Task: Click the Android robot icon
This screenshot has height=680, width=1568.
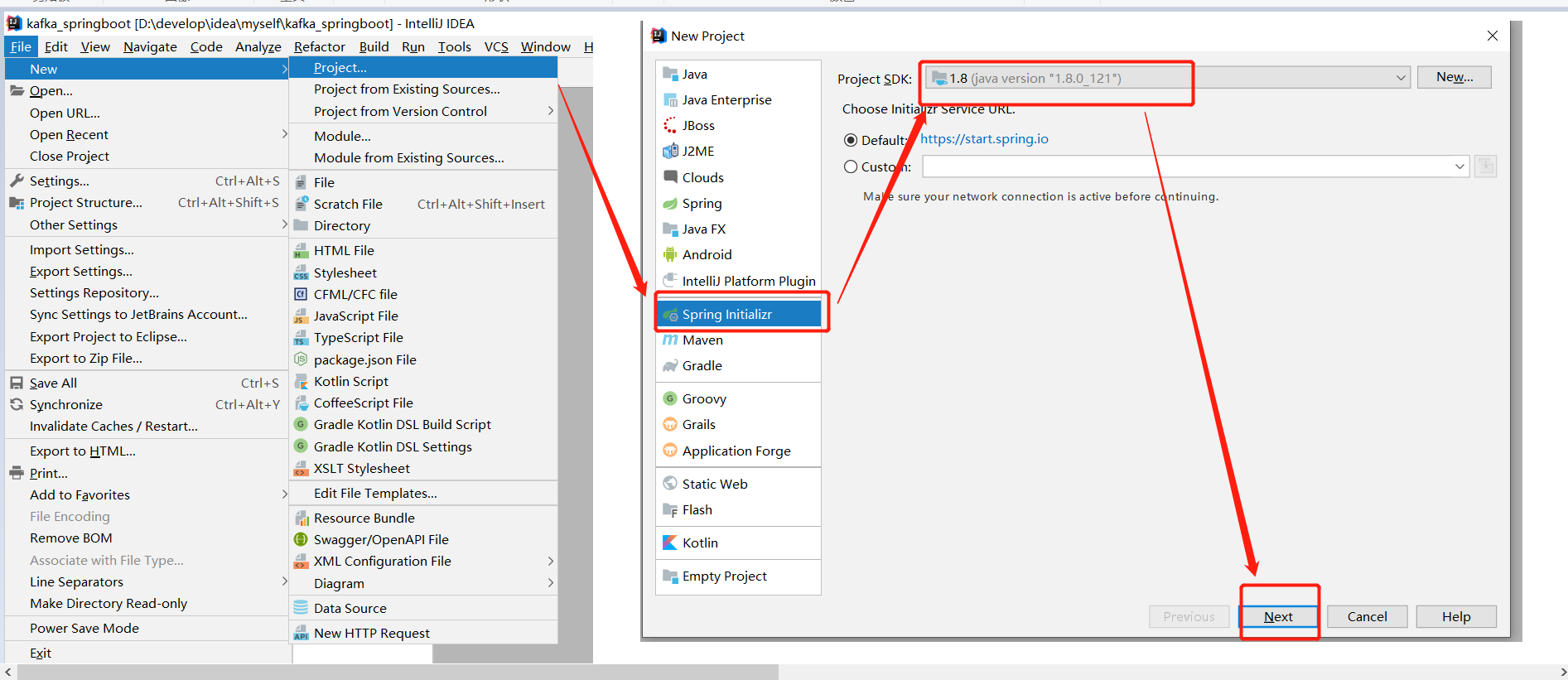Action: [670, 254]
